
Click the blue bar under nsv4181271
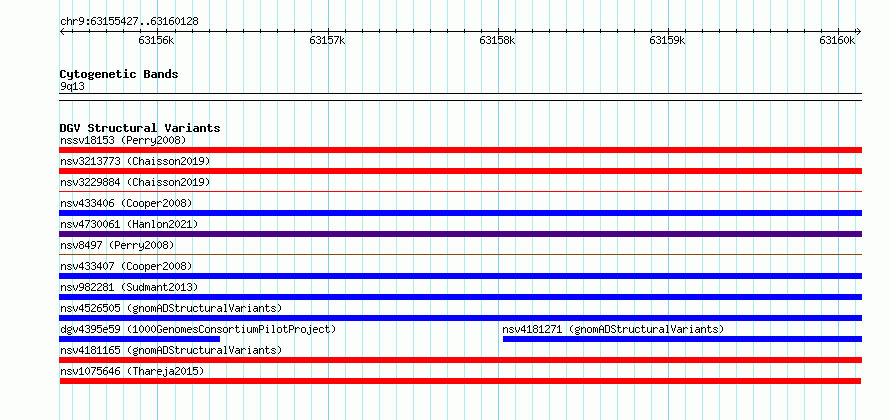682,339
